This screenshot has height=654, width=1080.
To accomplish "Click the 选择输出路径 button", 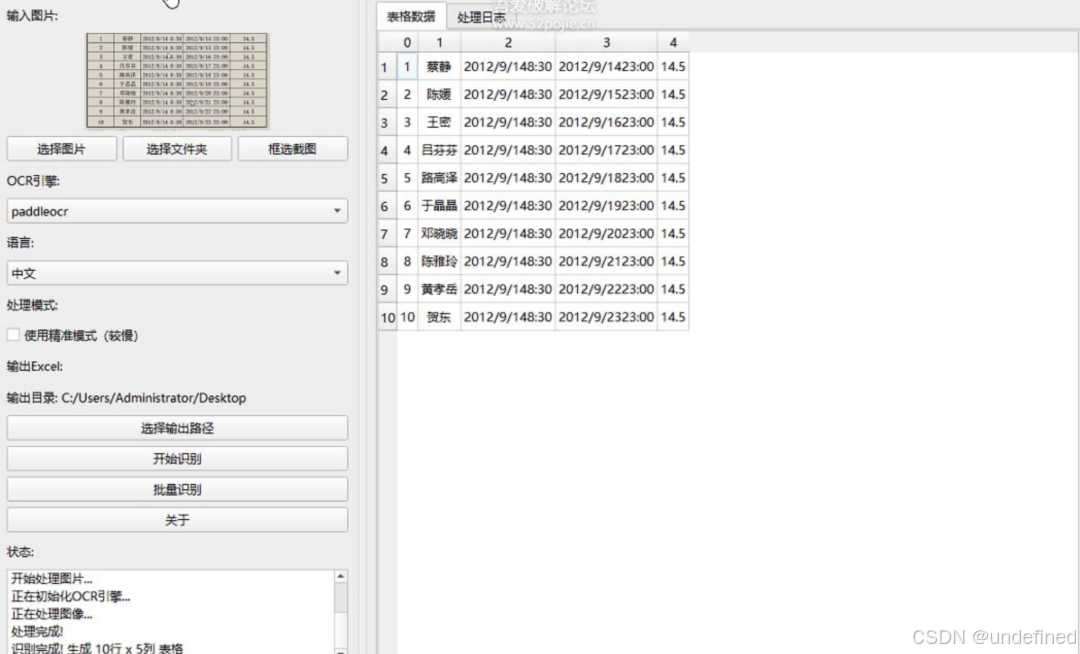I will [177, 428].
